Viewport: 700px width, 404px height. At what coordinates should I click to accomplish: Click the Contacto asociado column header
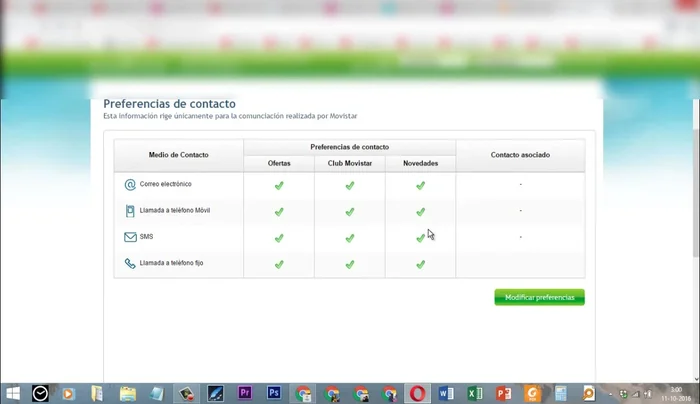tap(520, 155)
